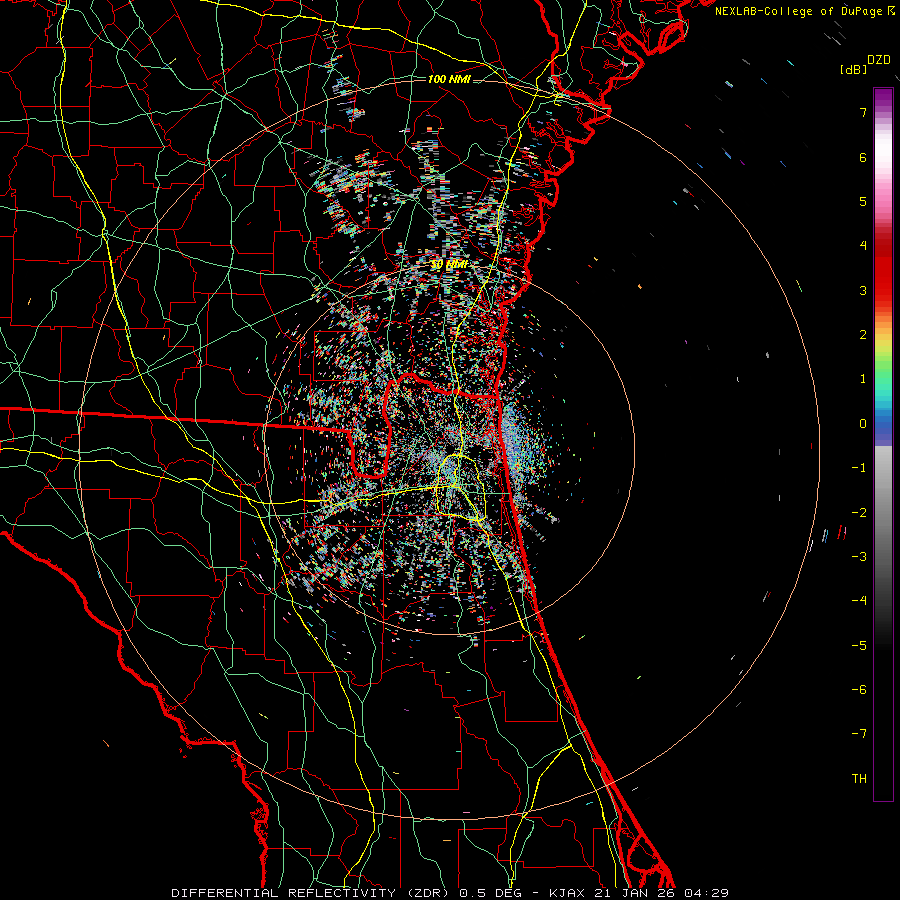Click the [dB] unit label
900x900 pixels.
854,70
